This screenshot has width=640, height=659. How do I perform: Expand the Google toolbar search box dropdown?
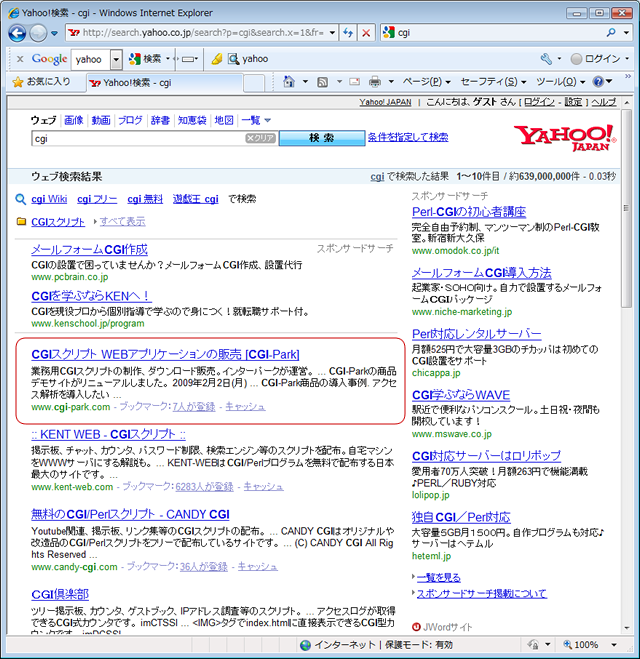[x=116, y=59]
